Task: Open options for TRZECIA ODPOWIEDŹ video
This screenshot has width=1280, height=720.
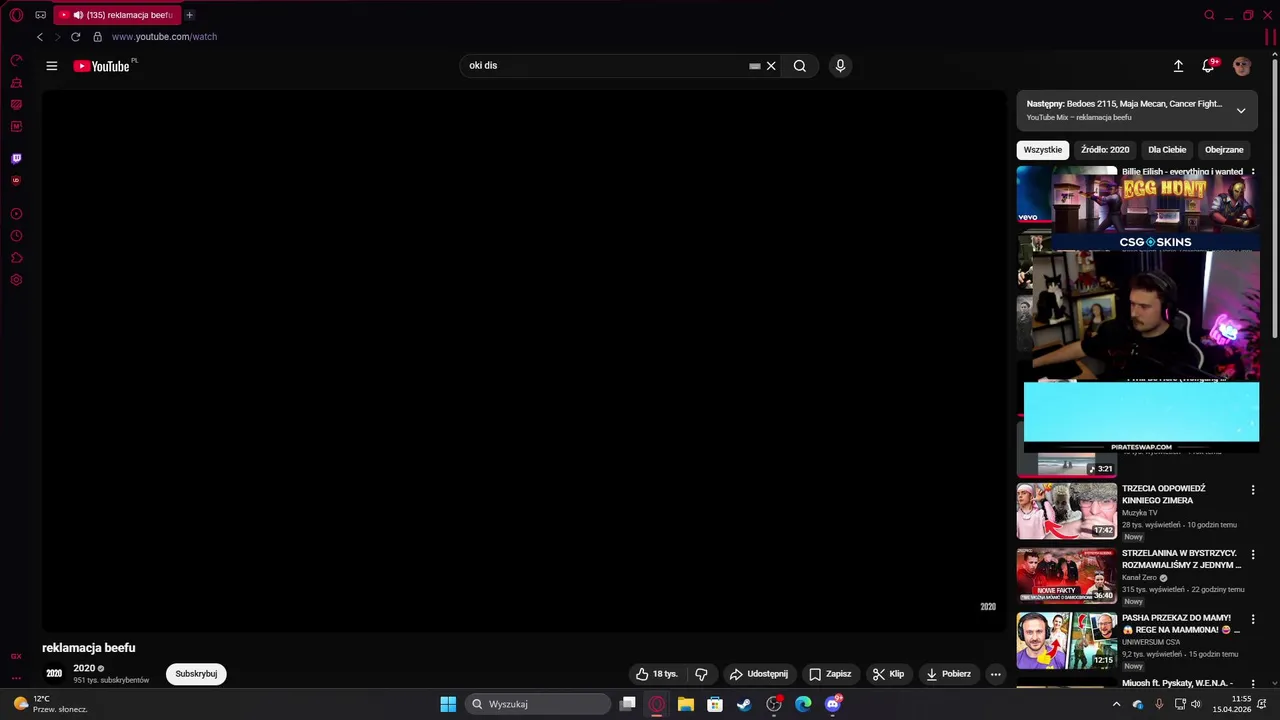Action: tap(1253, 490)
